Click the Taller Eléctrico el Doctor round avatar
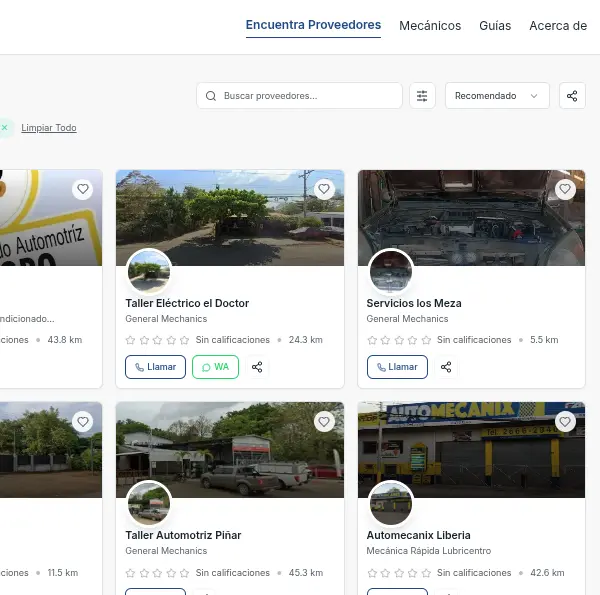The width and height of the screenshot is (600, 595). tap(149, 272)
